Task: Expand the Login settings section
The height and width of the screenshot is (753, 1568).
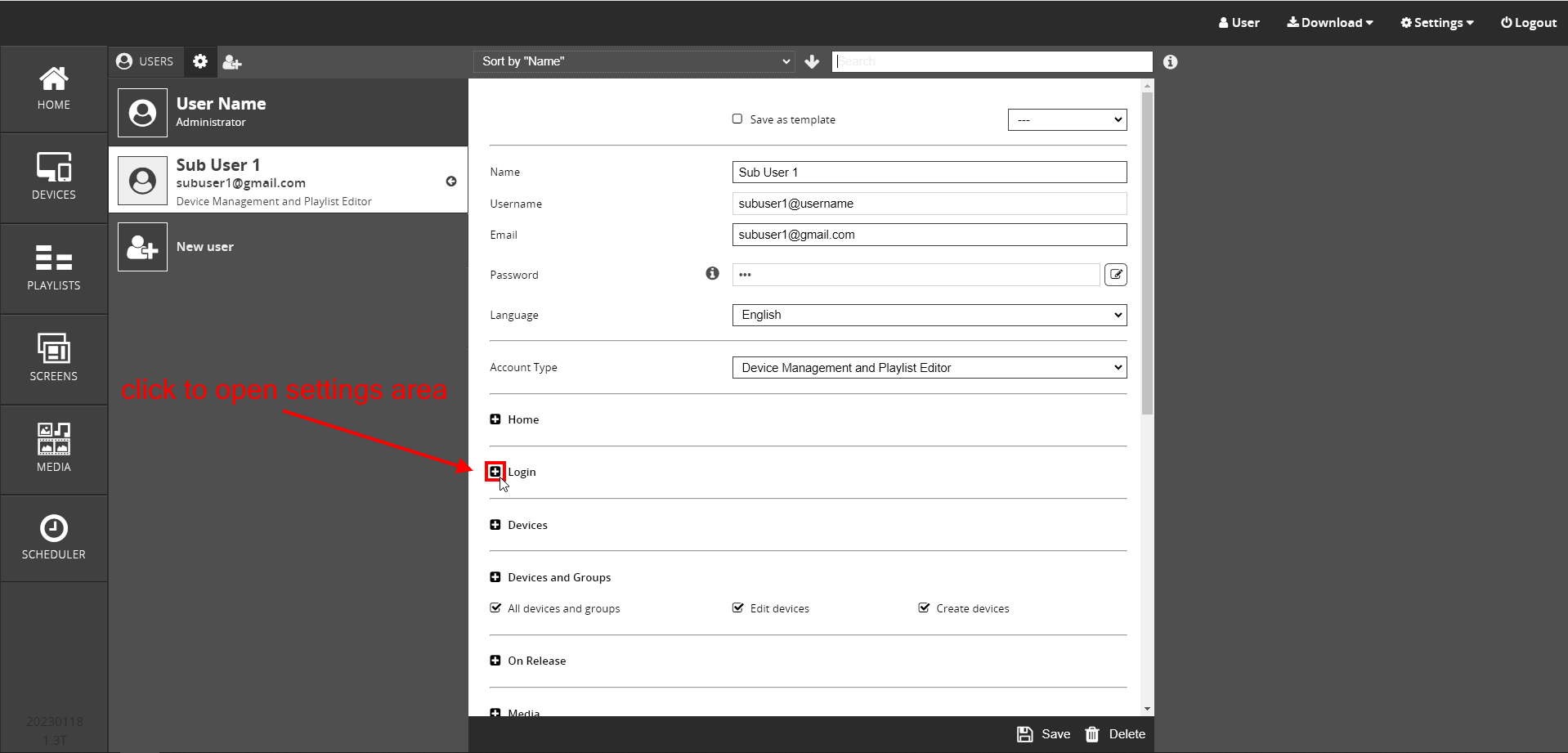Action: point(495,472)
